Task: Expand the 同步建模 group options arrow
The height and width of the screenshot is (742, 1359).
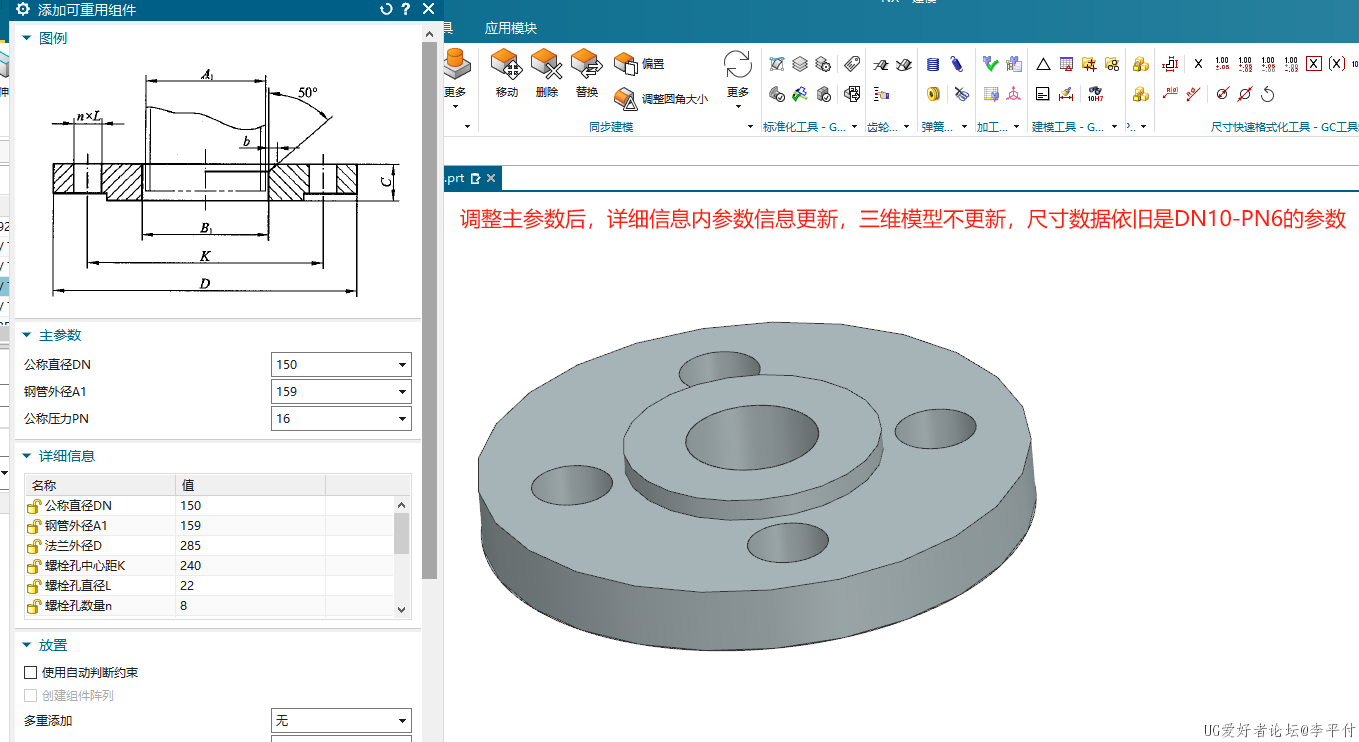Action: pos(751,127)
